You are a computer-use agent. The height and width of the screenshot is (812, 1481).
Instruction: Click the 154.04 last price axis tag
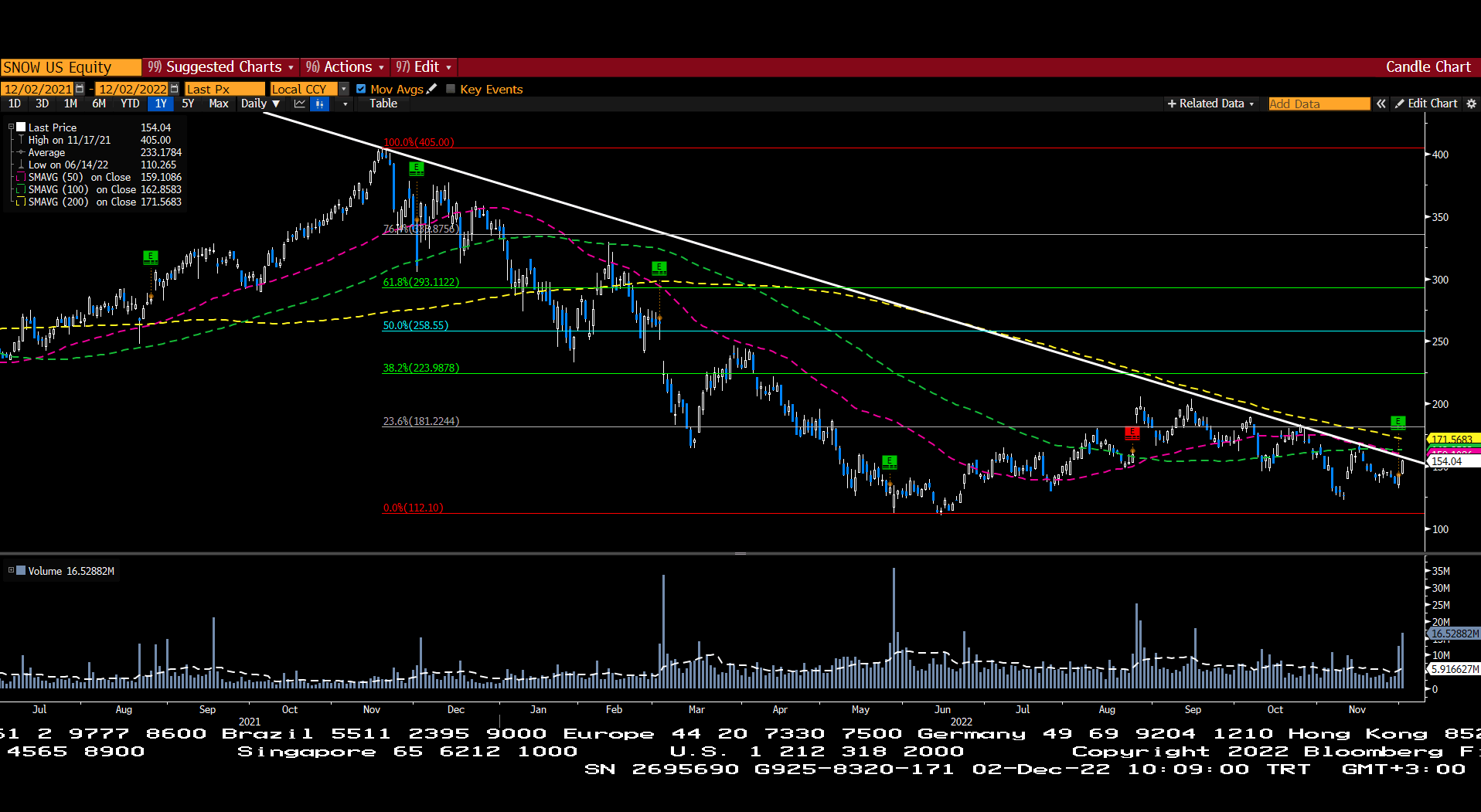1452,461
